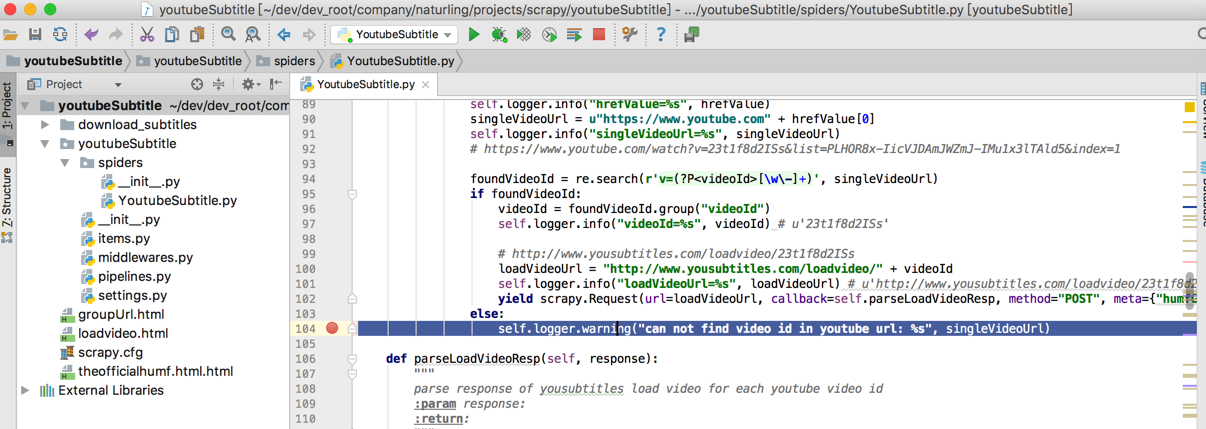Collapse the youtubeSubtitle root project node
Viewport: 1206px width, 429px height.
click(x=26, y=106)
